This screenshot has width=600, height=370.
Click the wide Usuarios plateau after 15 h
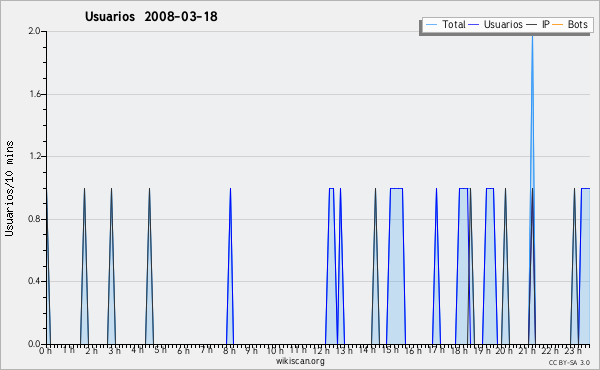[x=396, y=266]
